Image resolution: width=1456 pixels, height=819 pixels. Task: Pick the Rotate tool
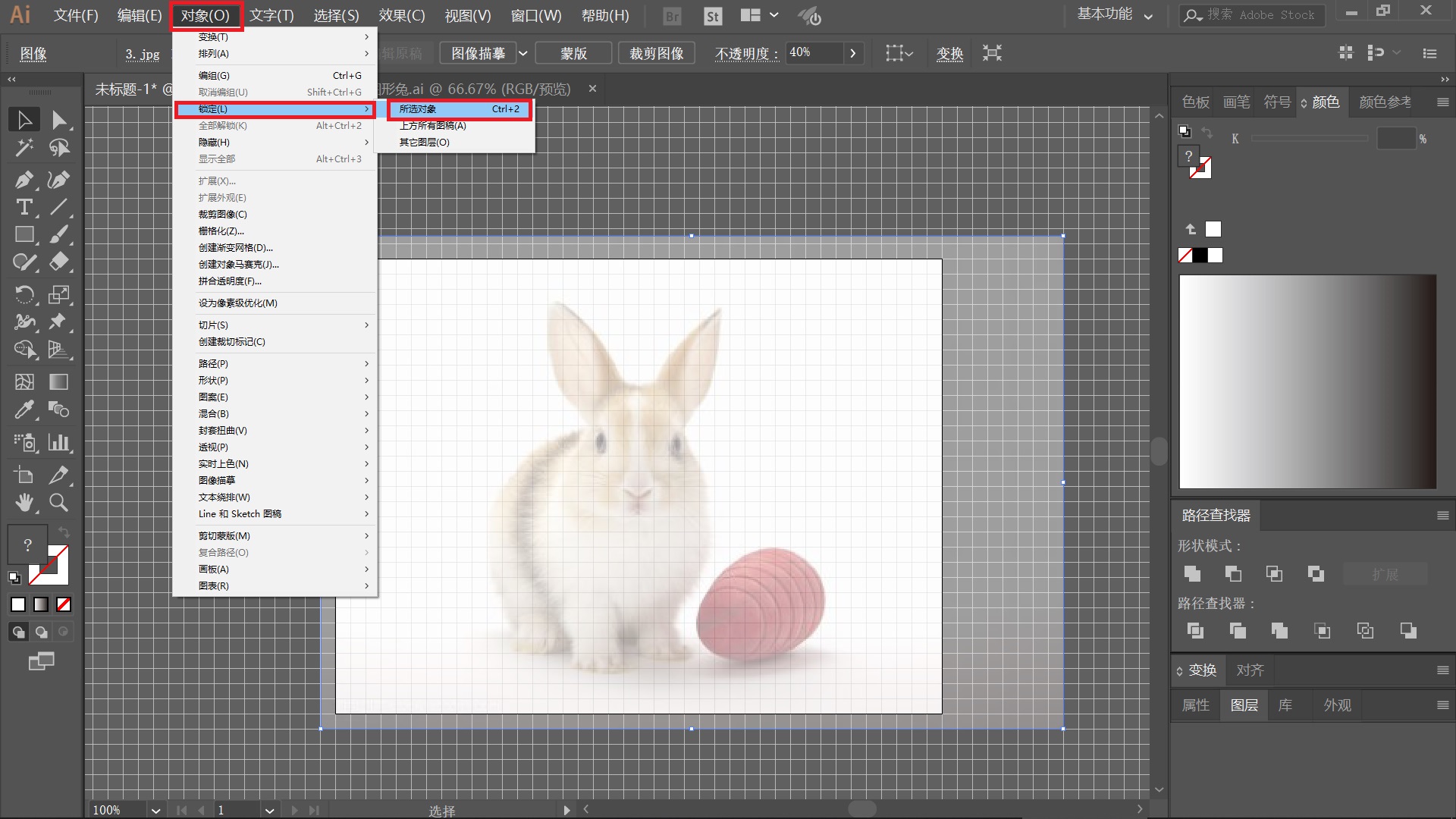pos(24,293)
